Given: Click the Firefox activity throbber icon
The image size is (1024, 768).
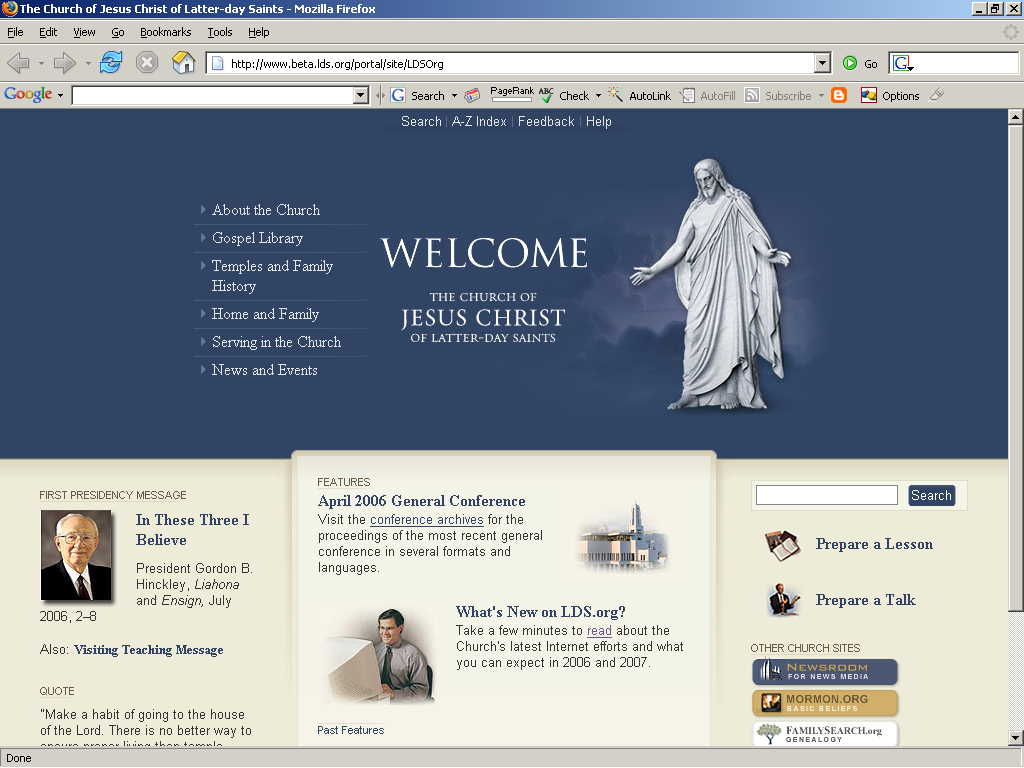Looking at the screenshot, I should [x=1010, y=32].
